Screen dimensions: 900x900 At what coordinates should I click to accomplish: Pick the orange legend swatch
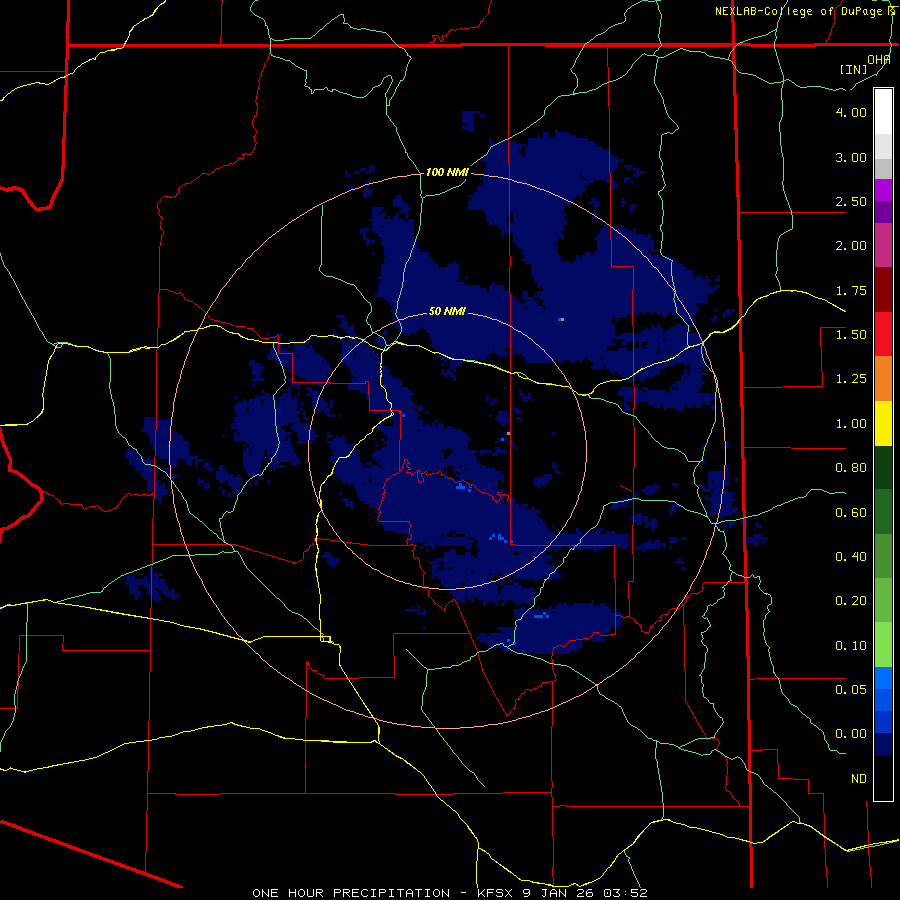(x=883, y=378)
